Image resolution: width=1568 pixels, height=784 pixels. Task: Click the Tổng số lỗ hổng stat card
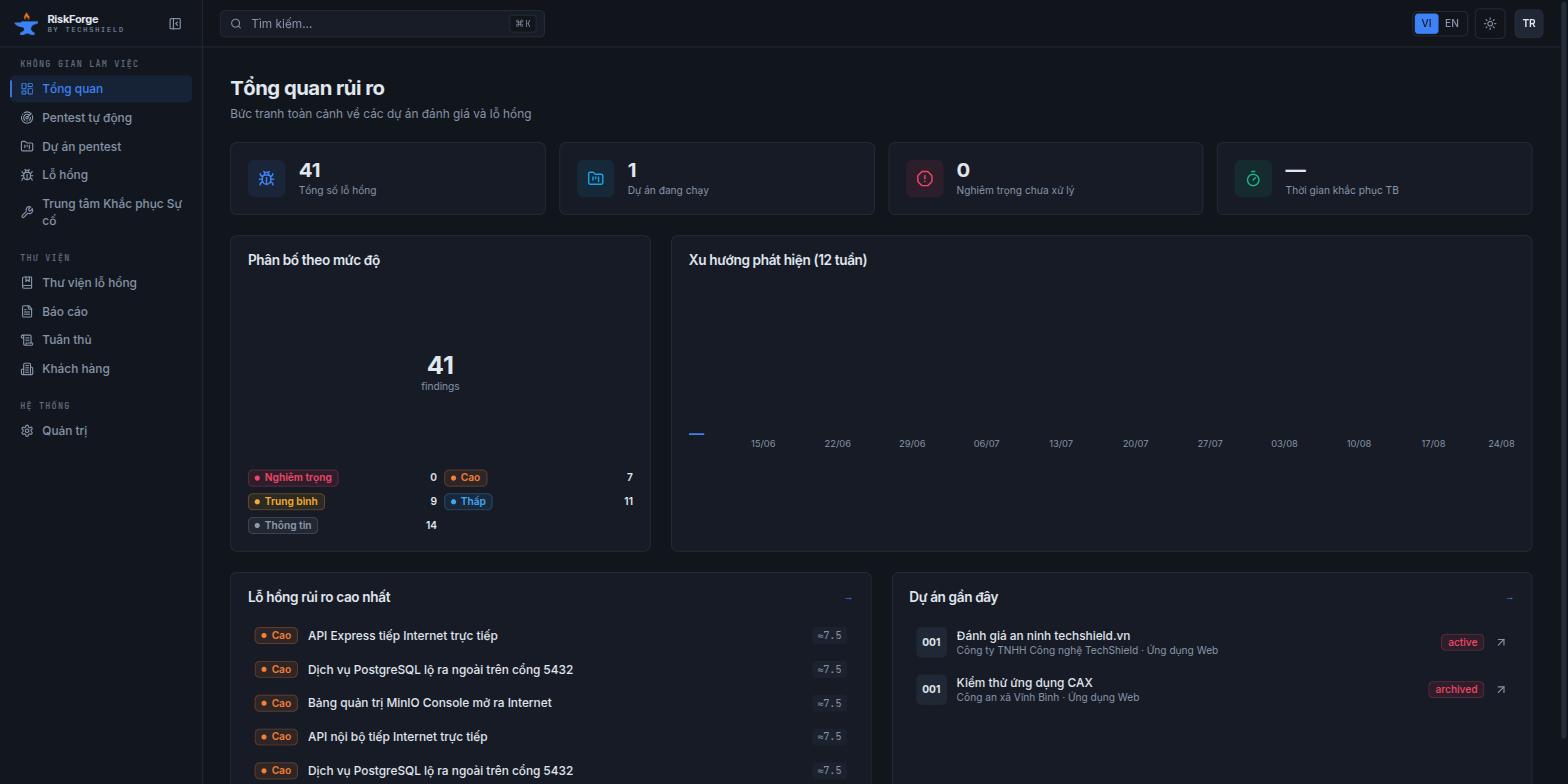coord(388,178)
